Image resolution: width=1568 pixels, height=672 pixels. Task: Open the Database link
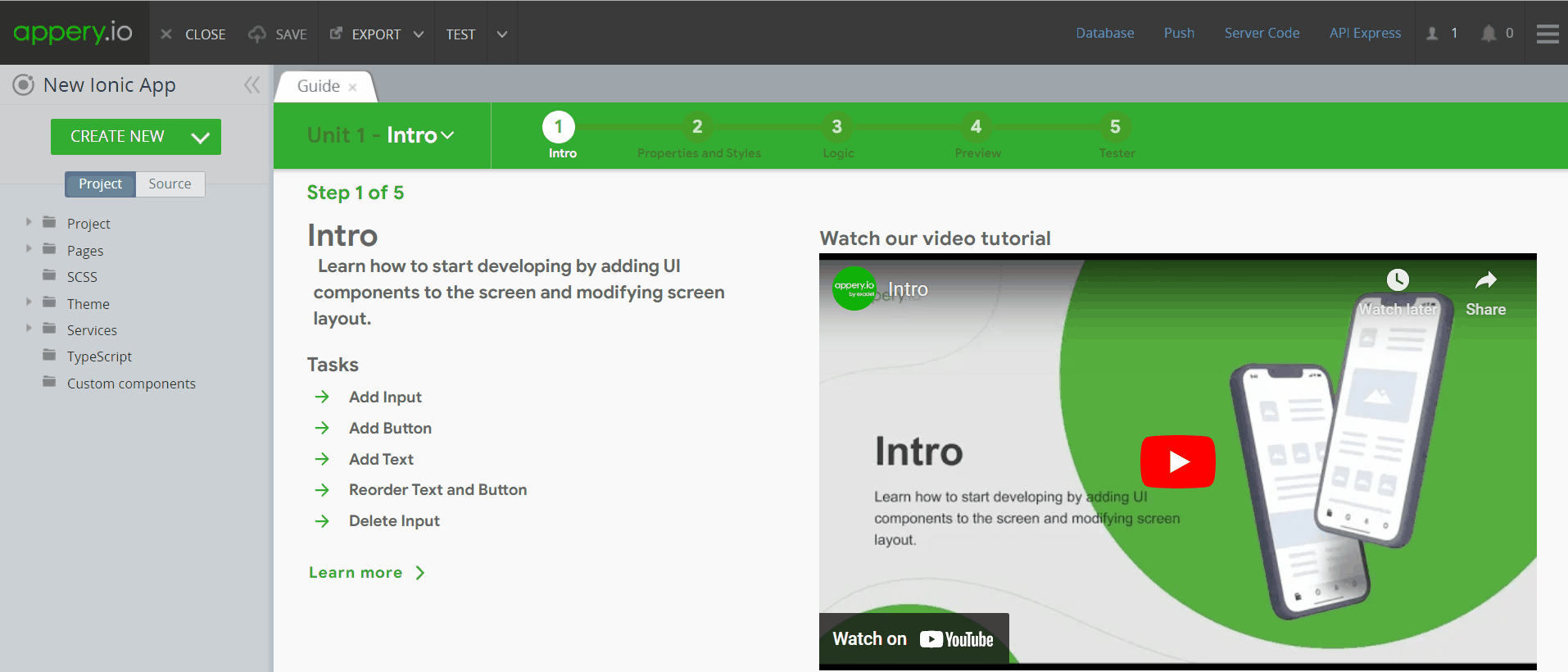[x=1105, y=33]
